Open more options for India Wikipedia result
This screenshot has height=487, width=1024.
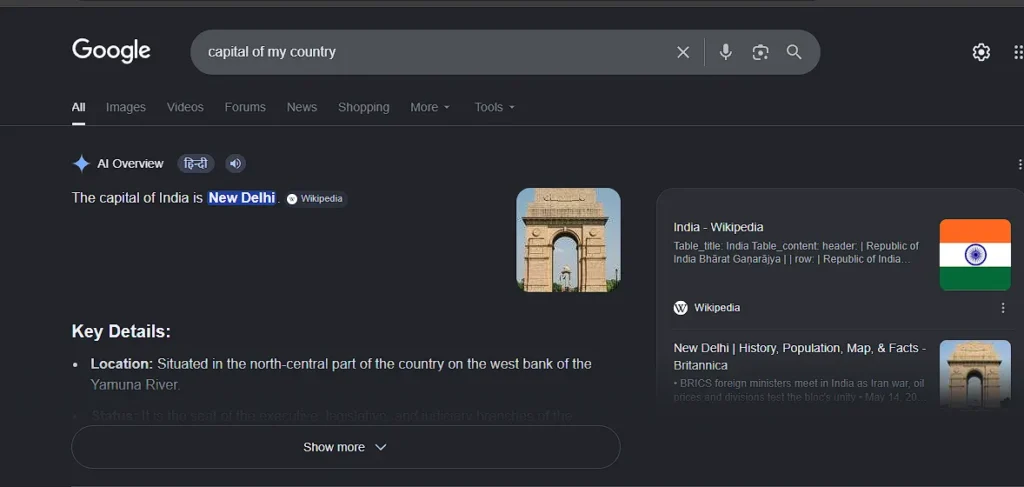click(x=1003, y=307)
